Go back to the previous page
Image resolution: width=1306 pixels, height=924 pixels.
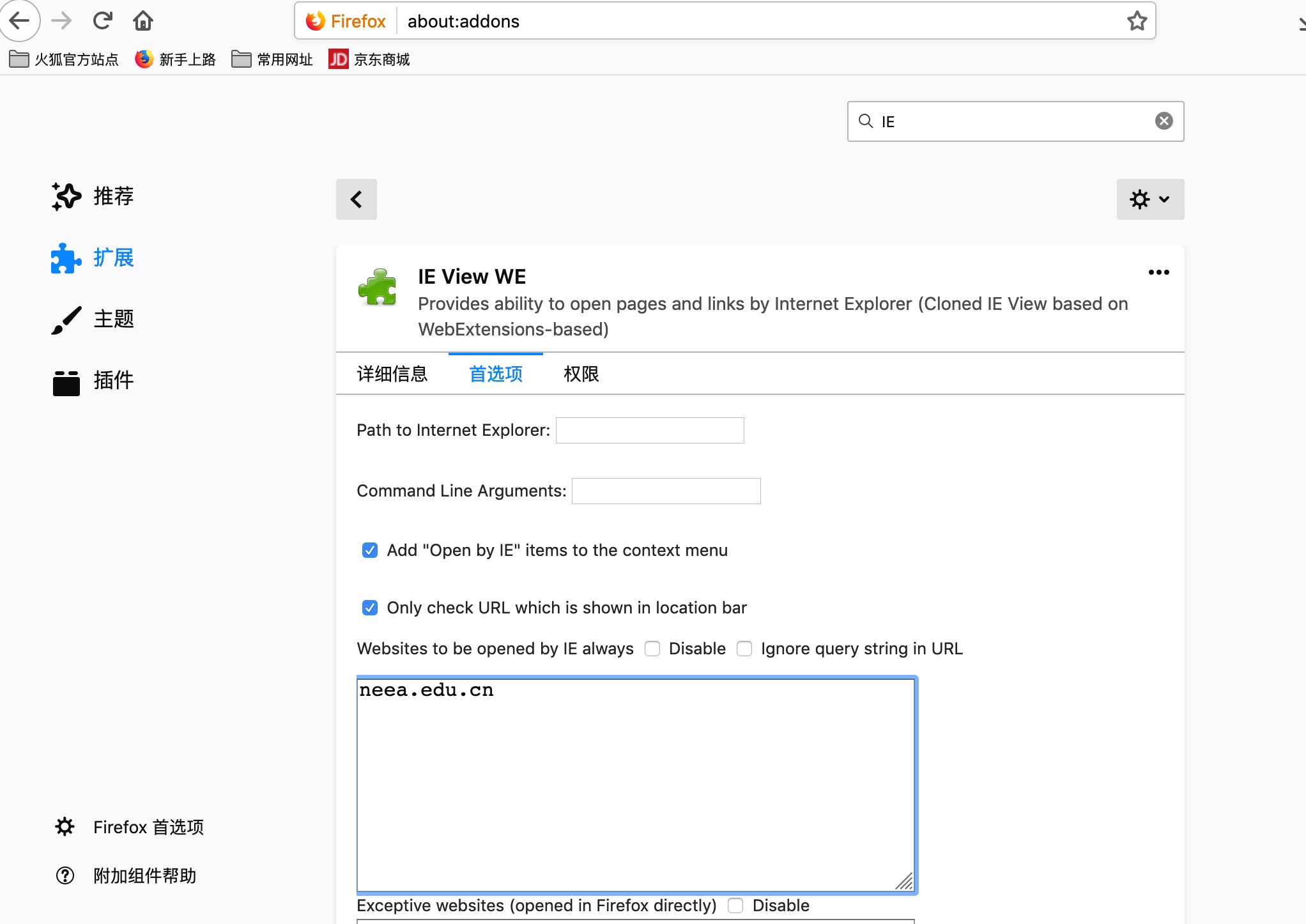(19, 20)
